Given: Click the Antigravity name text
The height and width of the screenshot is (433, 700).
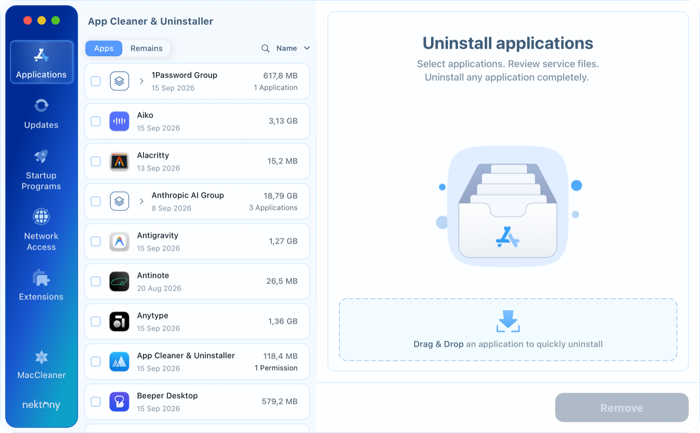Looking at the screenshot, I should 158,235.
